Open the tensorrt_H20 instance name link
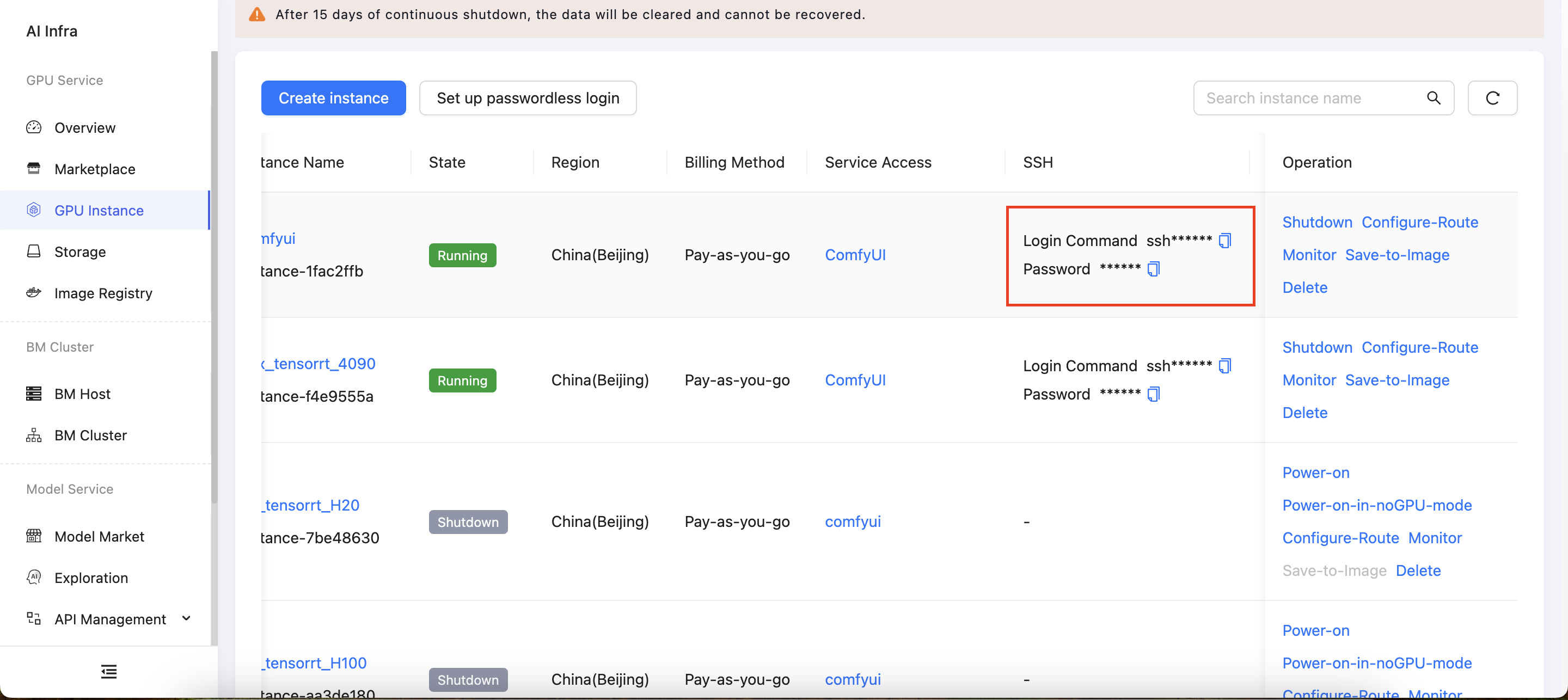This screenshot has height=700, width=1568. pyautogui.click(x=310, y=506)
